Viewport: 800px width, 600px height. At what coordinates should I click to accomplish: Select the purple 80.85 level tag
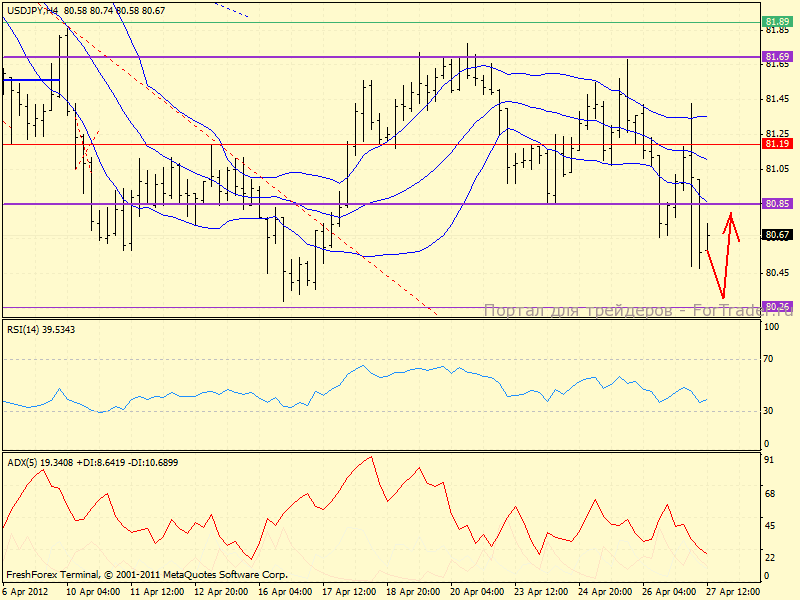coord(777,204)
